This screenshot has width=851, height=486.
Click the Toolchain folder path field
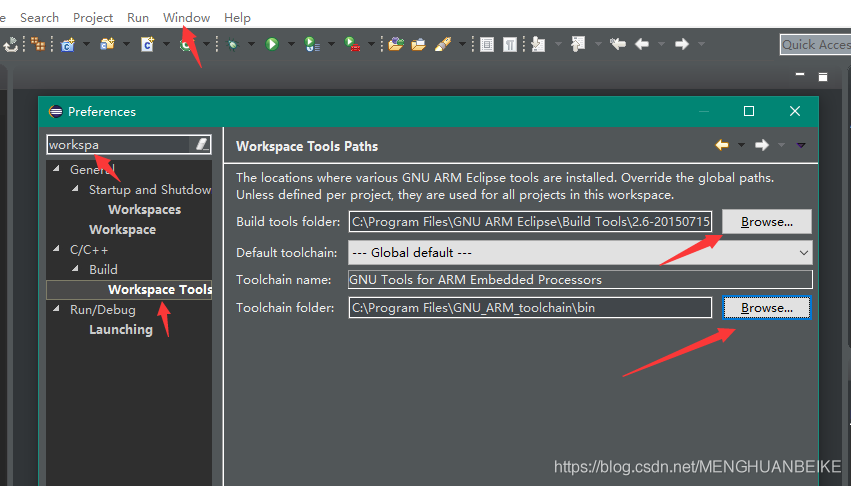coord(530,307)
